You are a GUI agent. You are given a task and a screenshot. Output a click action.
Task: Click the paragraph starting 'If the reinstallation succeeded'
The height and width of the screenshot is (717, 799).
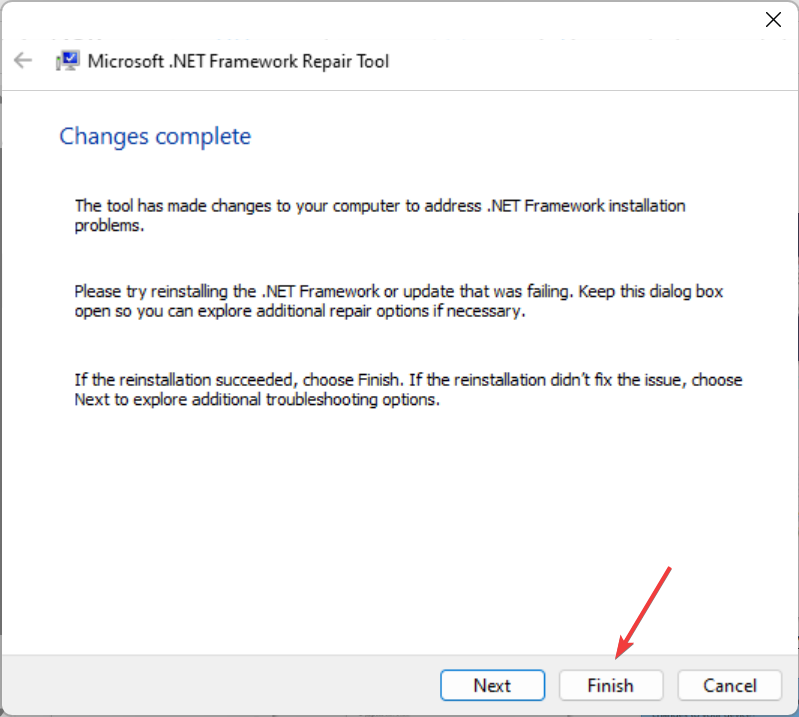point(408,389)
